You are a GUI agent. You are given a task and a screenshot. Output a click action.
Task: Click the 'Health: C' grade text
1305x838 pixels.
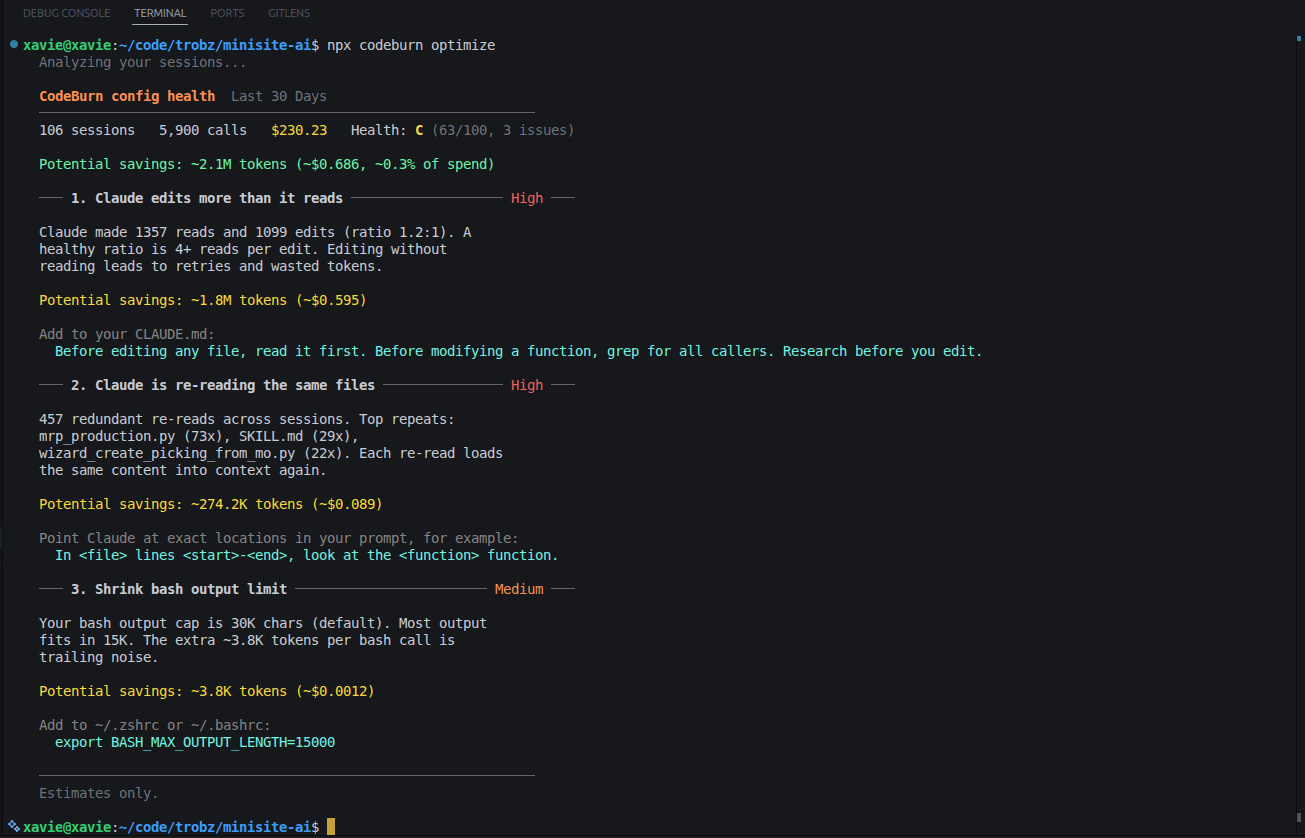coord(387,130)
